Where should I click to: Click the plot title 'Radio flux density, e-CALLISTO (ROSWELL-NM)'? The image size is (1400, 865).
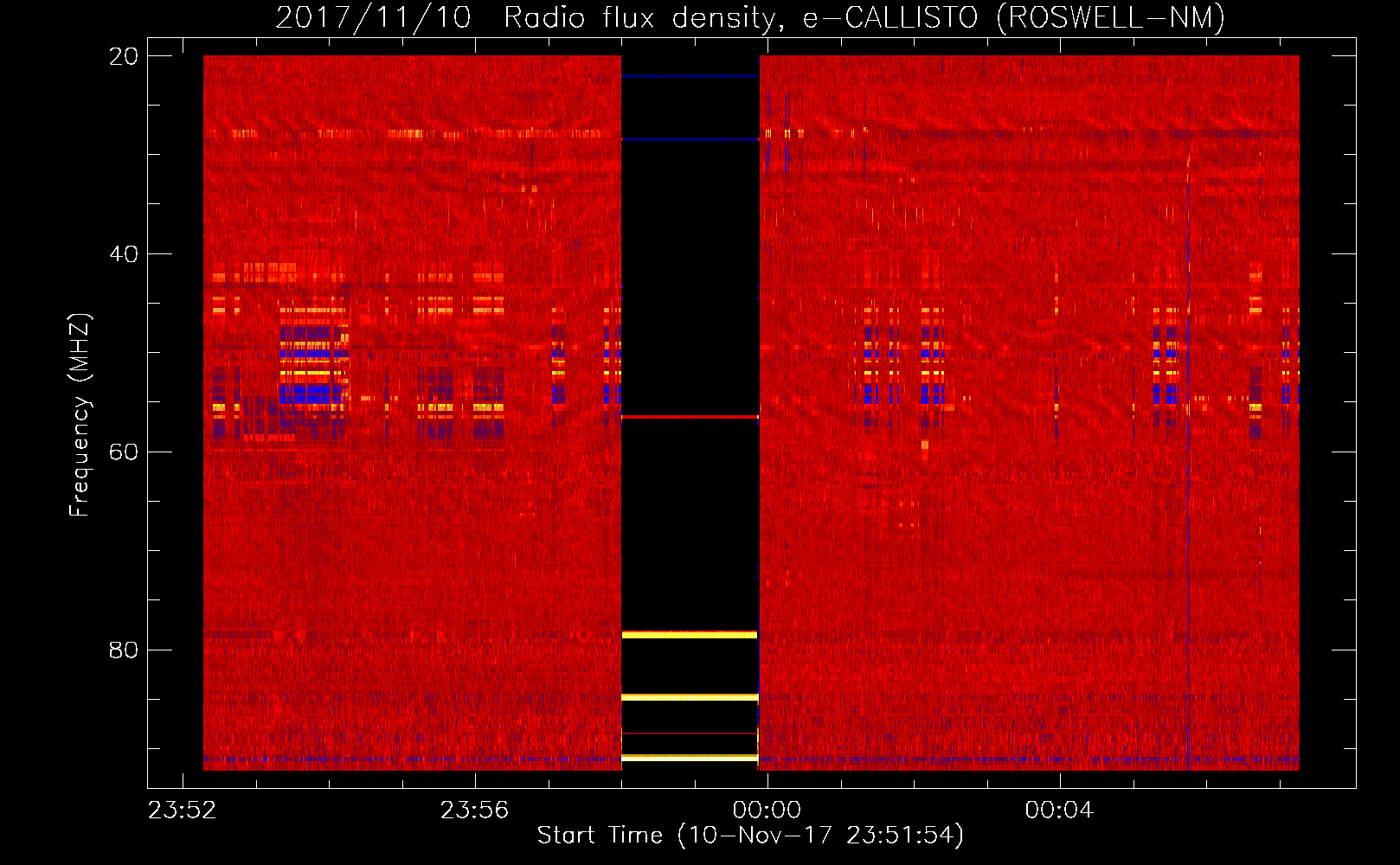pyautogui.click(x=864, y=17)
